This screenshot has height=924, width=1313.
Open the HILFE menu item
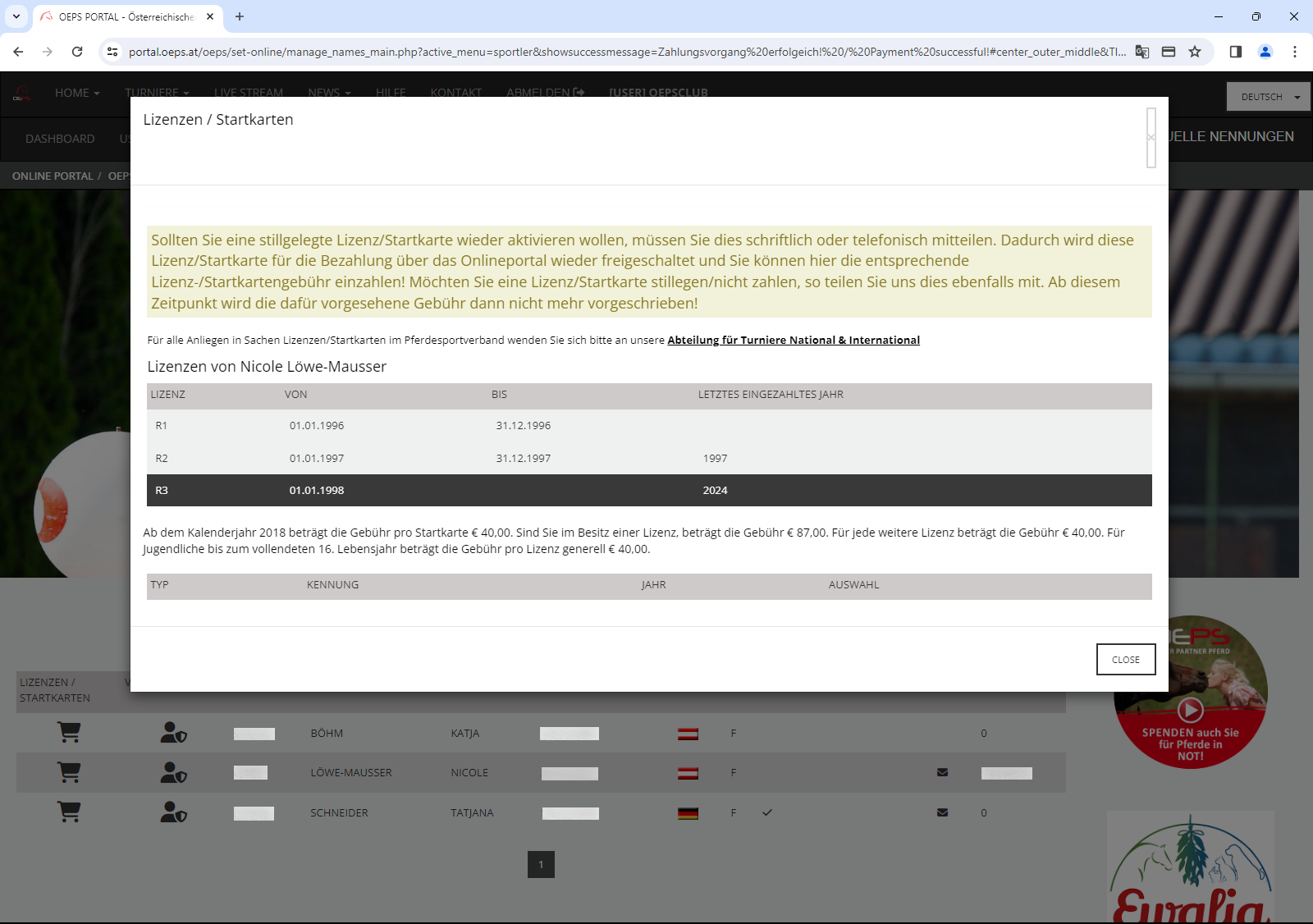[391, 93]
